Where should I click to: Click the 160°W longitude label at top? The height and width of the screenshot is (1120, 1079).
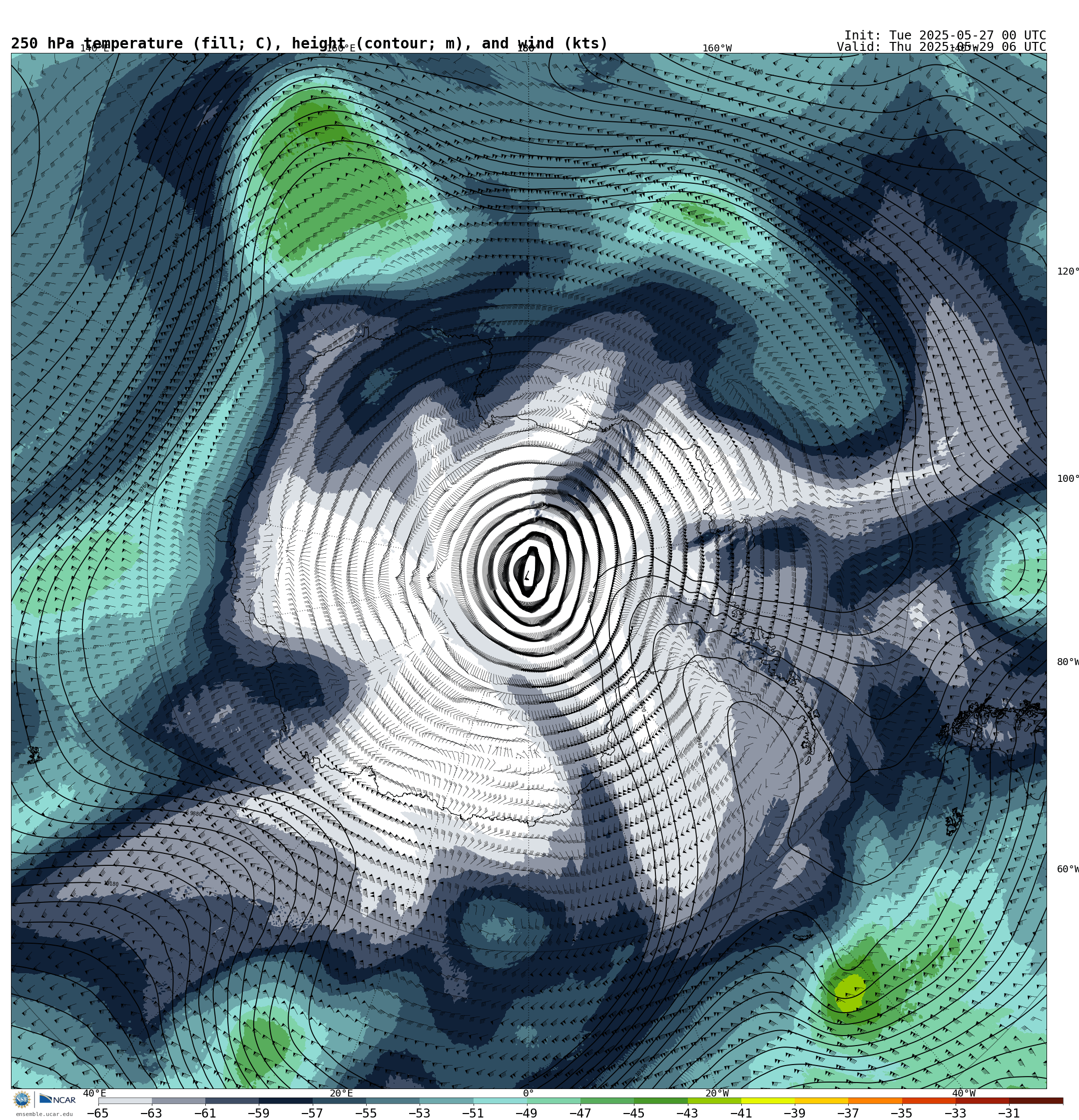pos(717,48)
